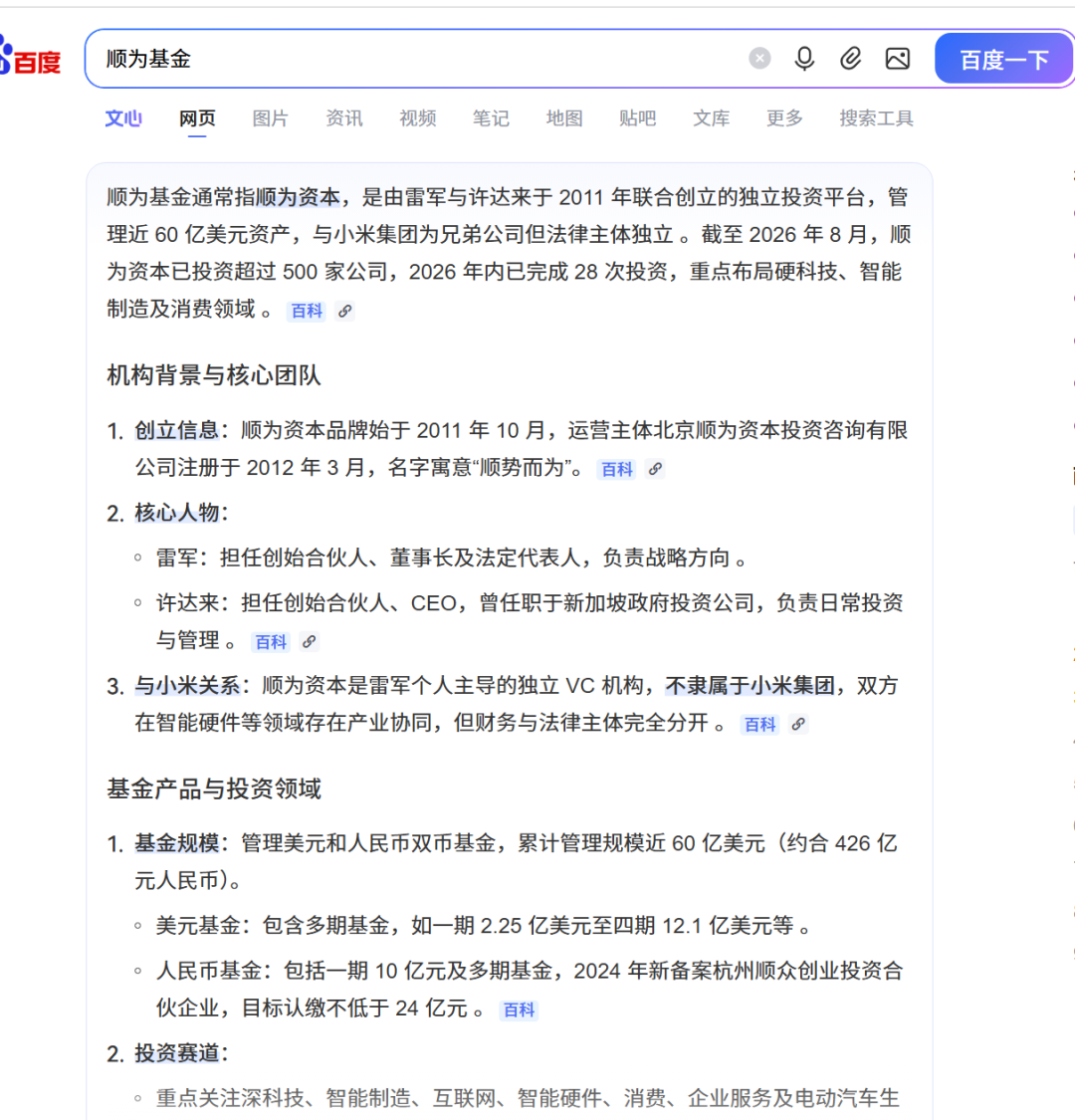The height and width of the screenshot is (1120, 1075).
Task: Click the 核心人物 list label
Action: tap(176, 512)
